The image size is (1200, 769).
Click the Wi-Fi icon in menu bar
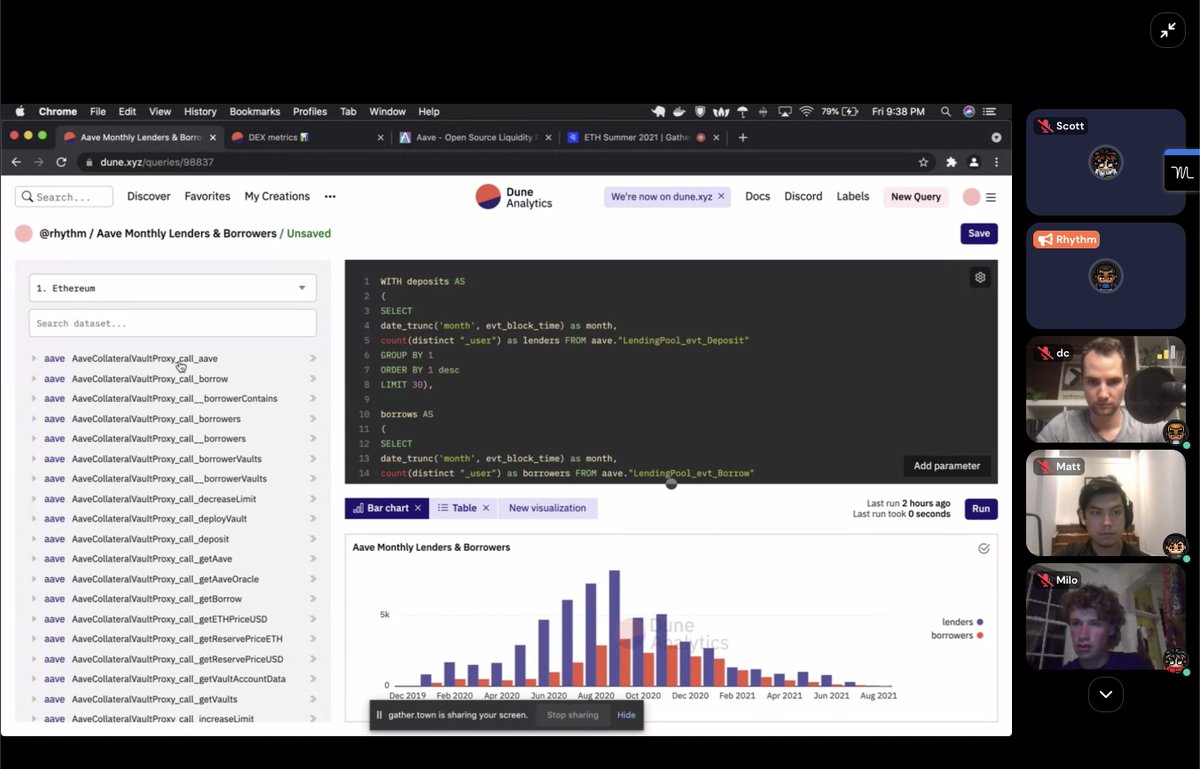806,112
